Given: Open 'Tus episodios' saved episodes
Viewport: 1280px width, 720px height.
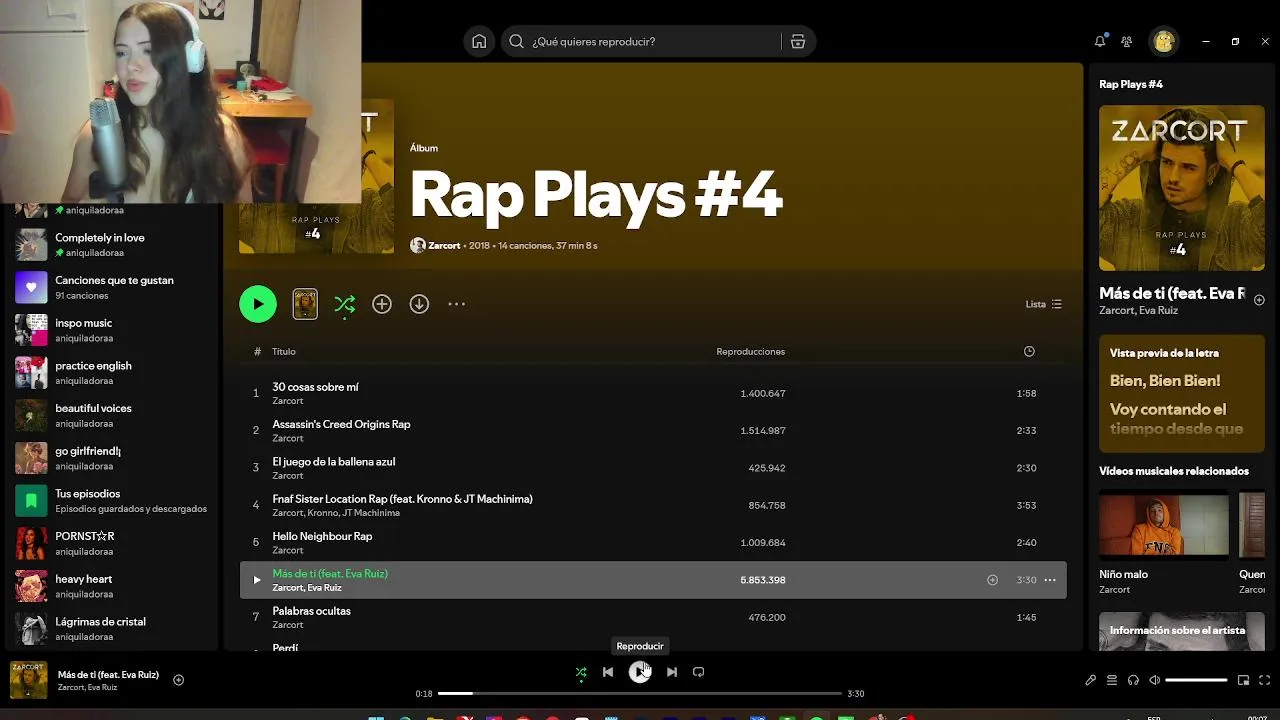Looking at the screenshot, I should [x=110, y=501].
